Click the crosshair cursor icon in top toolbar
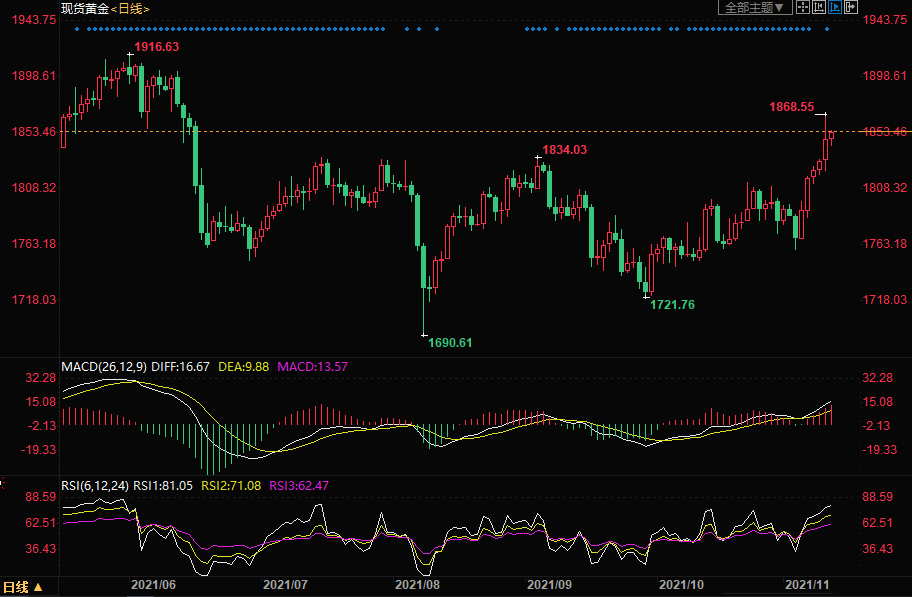Image resolution: width=912 pixels, height=597 pixels. pyautogui.click(x=803, y=7)
